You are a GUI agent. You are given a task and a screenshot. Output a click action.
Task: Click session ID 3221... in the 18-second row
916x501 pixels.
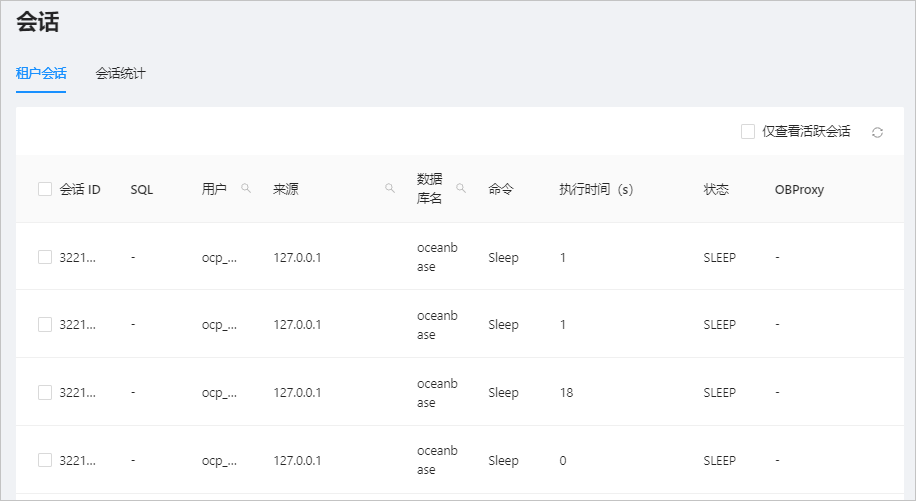[77, 392]
